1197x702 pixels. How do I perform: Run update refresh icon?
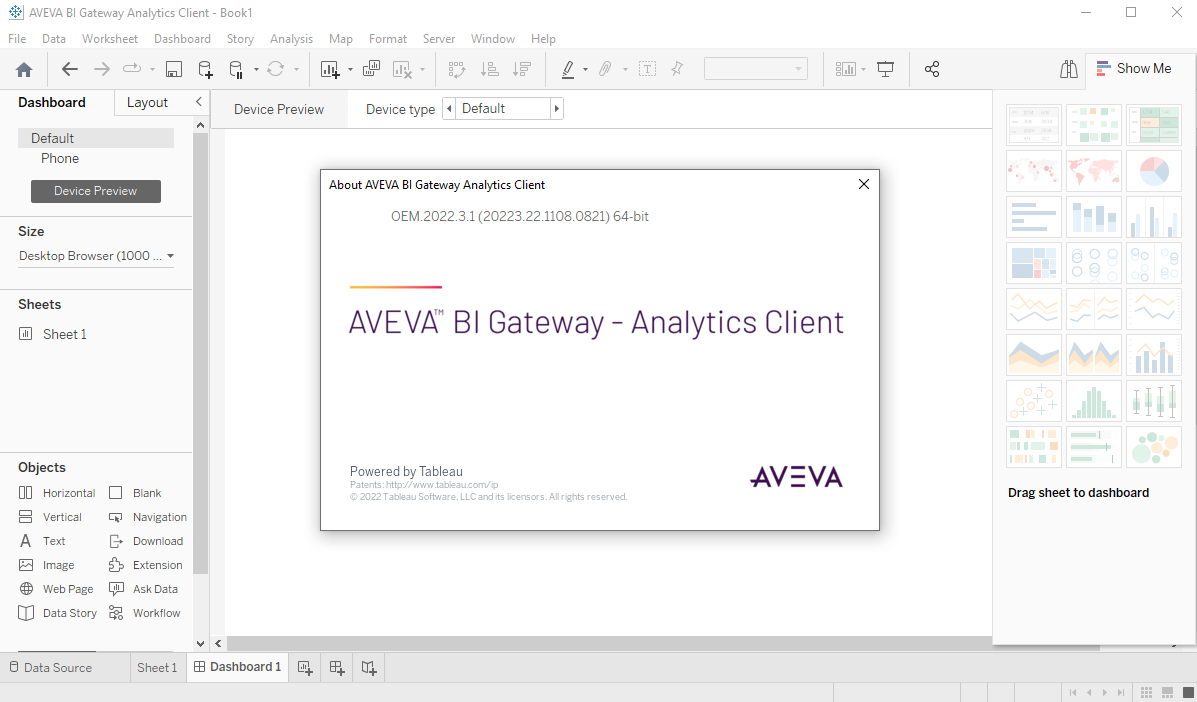[276, 69]
